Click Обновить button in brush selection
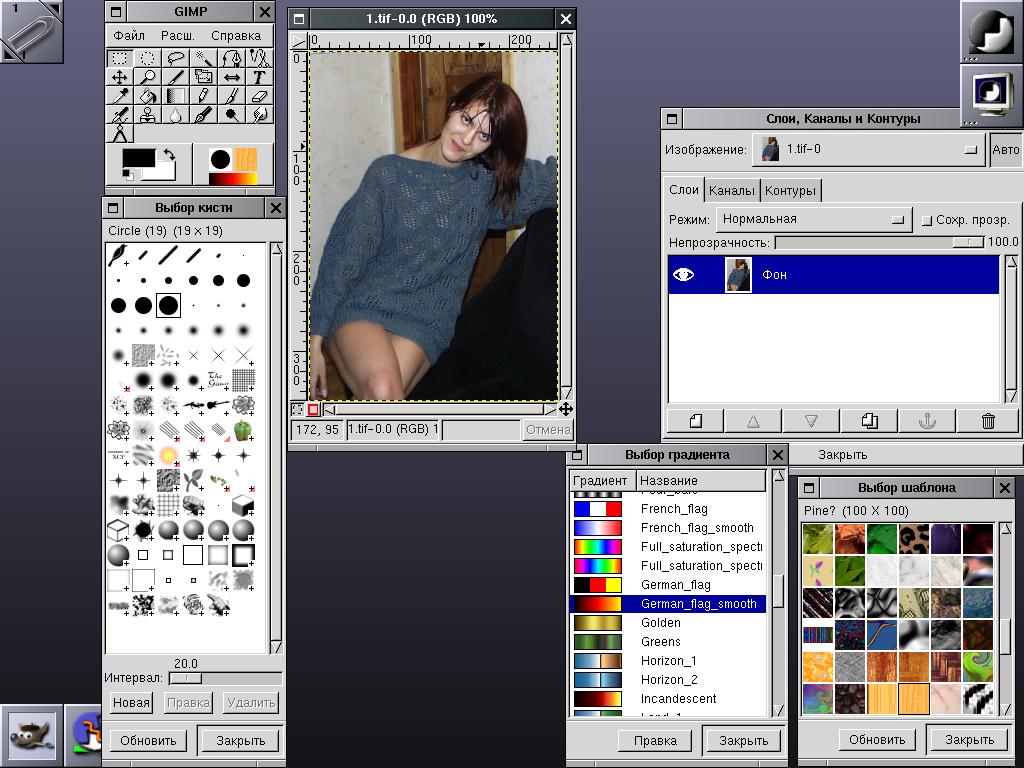This screenshot has height=768, width=1024. click(148, 741)
